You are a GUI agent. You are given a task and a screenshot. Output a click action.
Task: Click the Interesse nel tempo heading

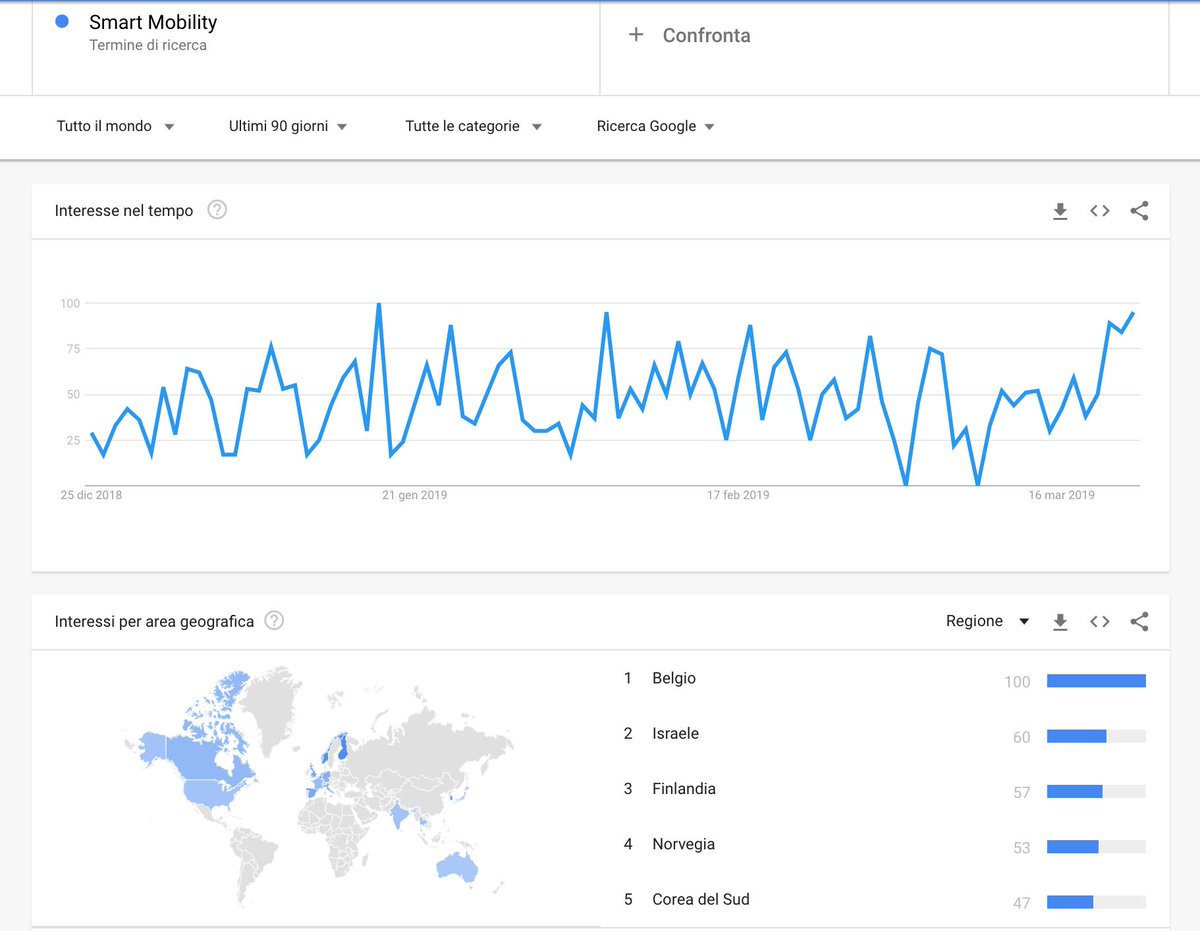[124, 211]
